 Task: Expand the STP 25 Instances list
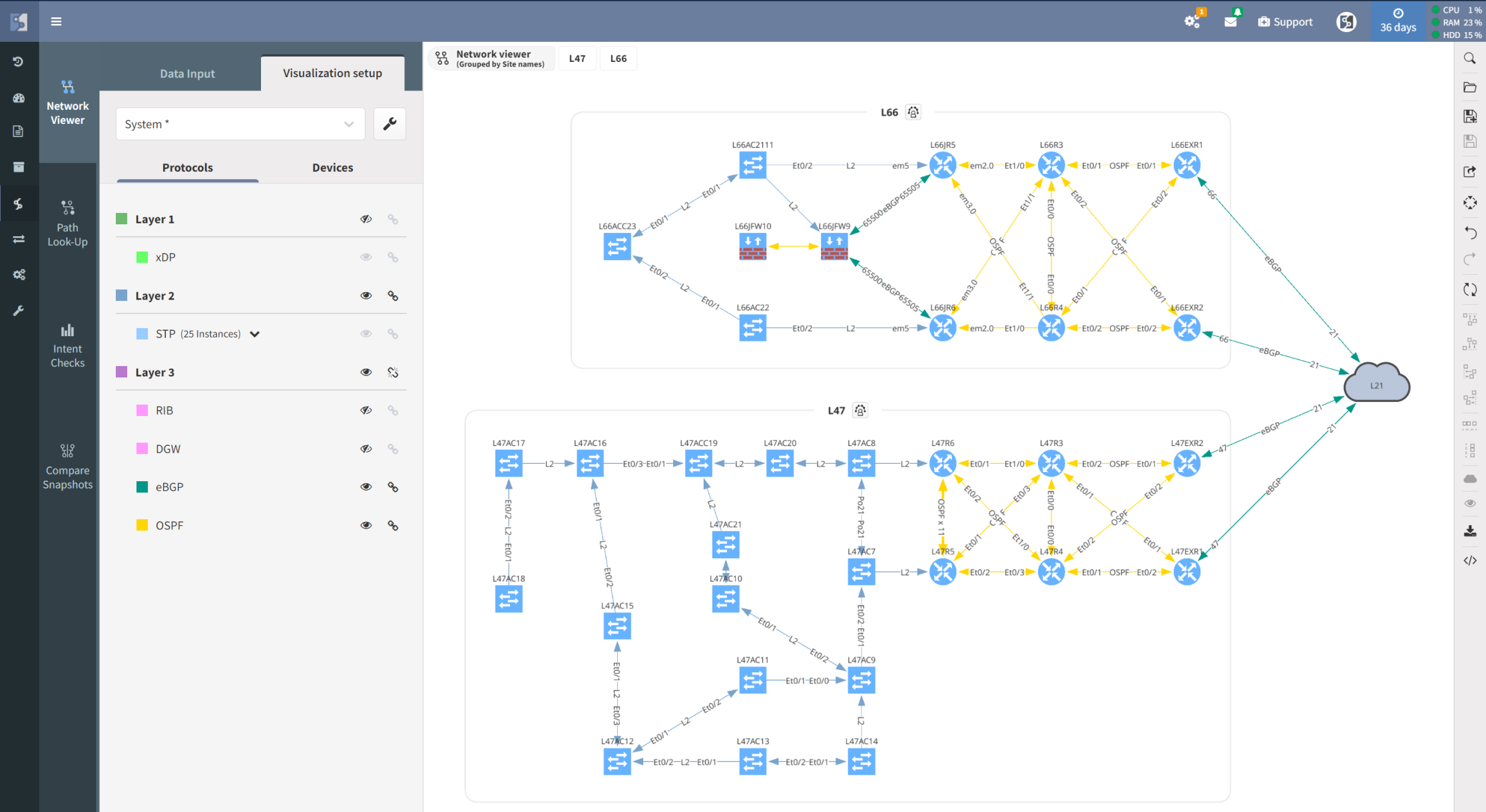pyautogui.click(x=255, y=333)
